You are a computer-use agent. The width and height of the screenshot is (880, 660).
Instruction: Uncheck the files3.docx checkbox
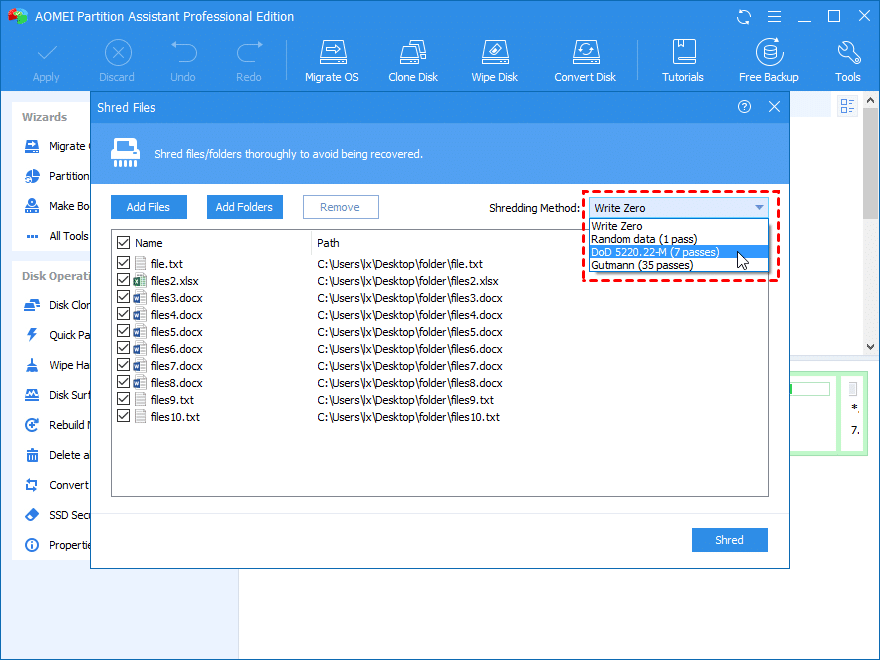tap(123, 297)
